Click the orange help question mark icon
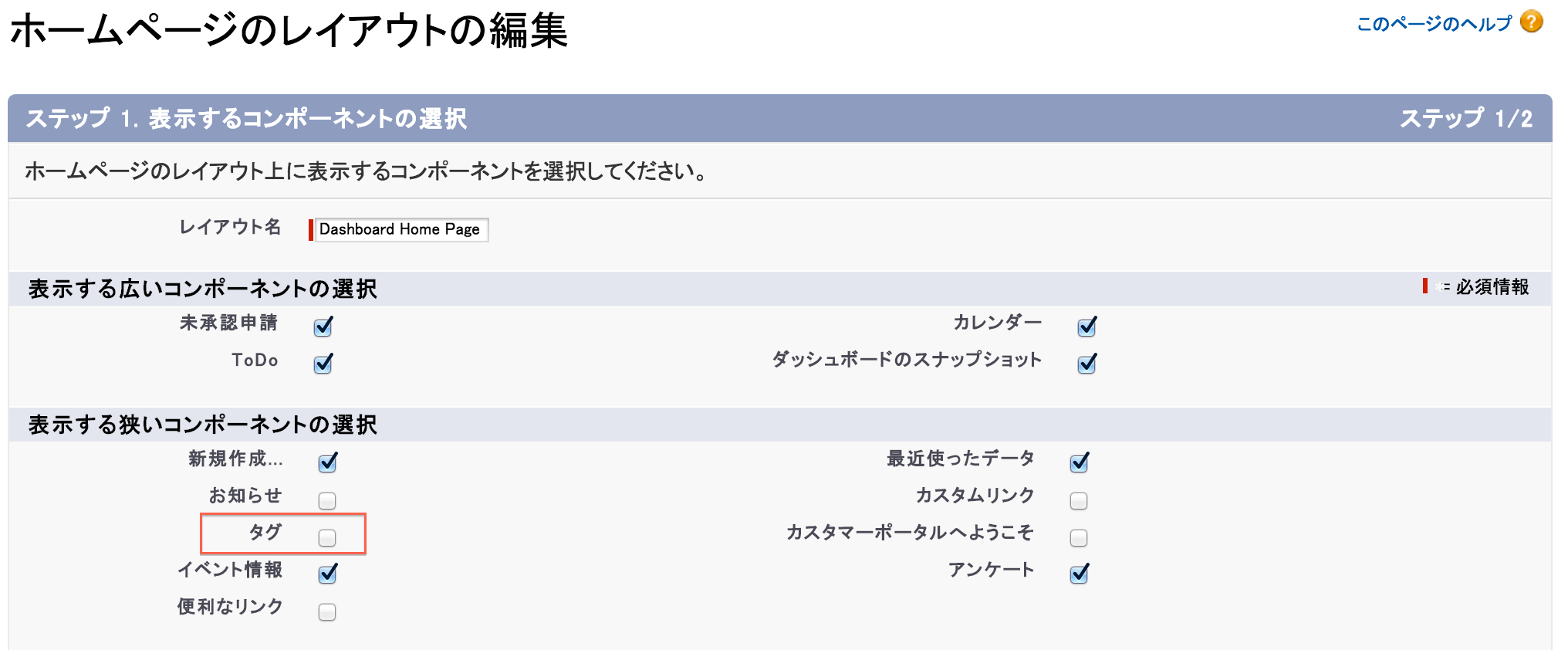The height and width of the screenshot is (650, 1568). pos(1531,22)
